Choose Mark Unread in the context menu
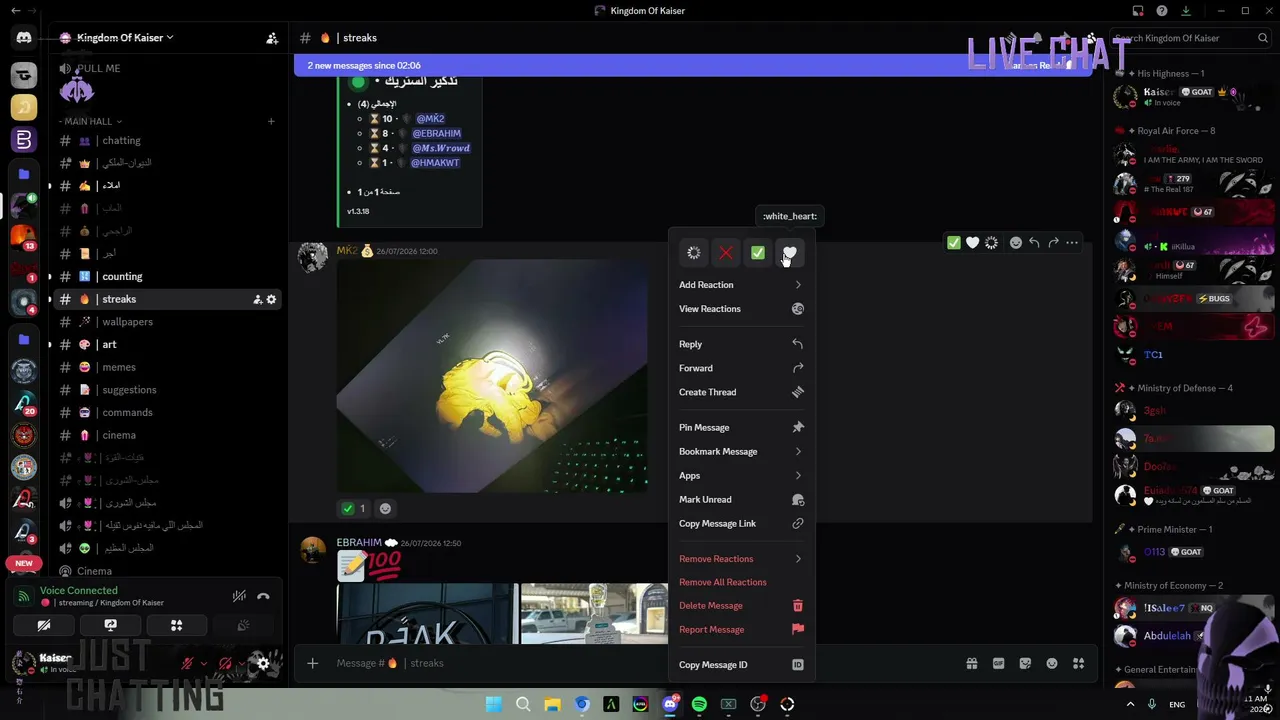 (x=741, y=499)
